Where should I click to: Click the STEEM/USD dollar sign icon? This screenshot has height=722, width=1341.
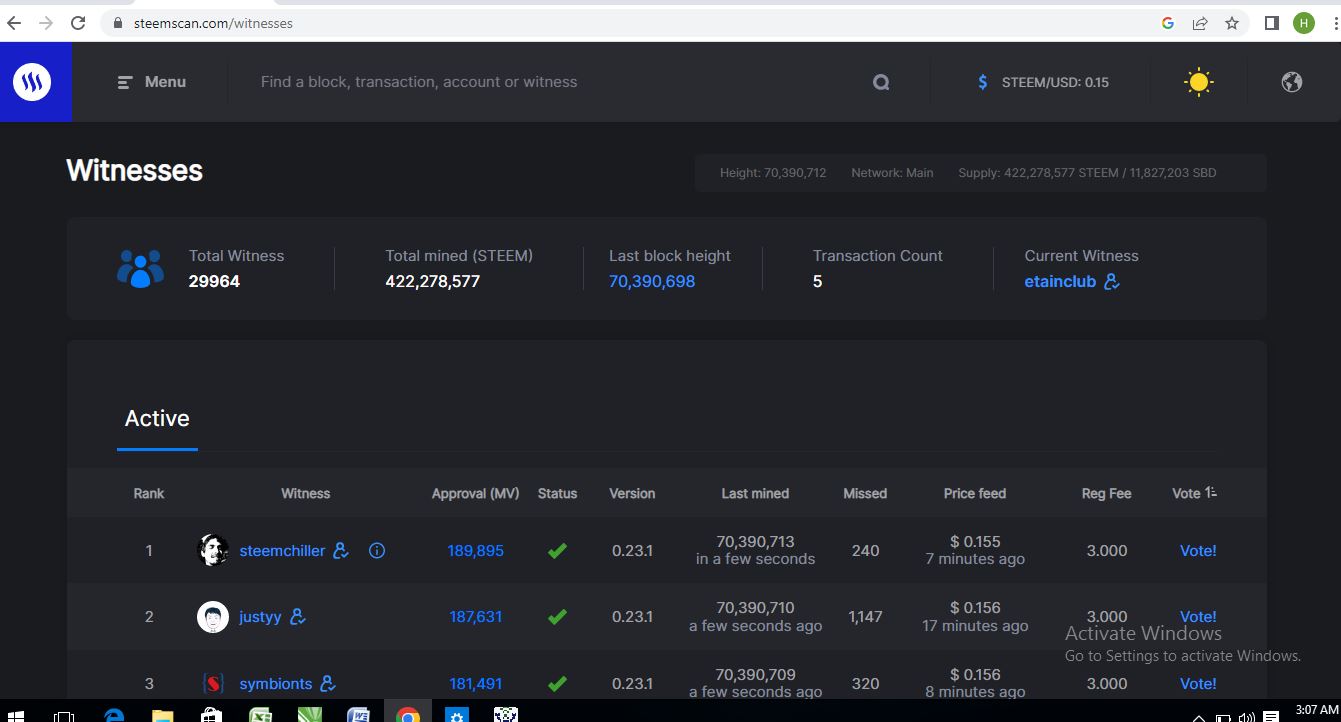983,82
